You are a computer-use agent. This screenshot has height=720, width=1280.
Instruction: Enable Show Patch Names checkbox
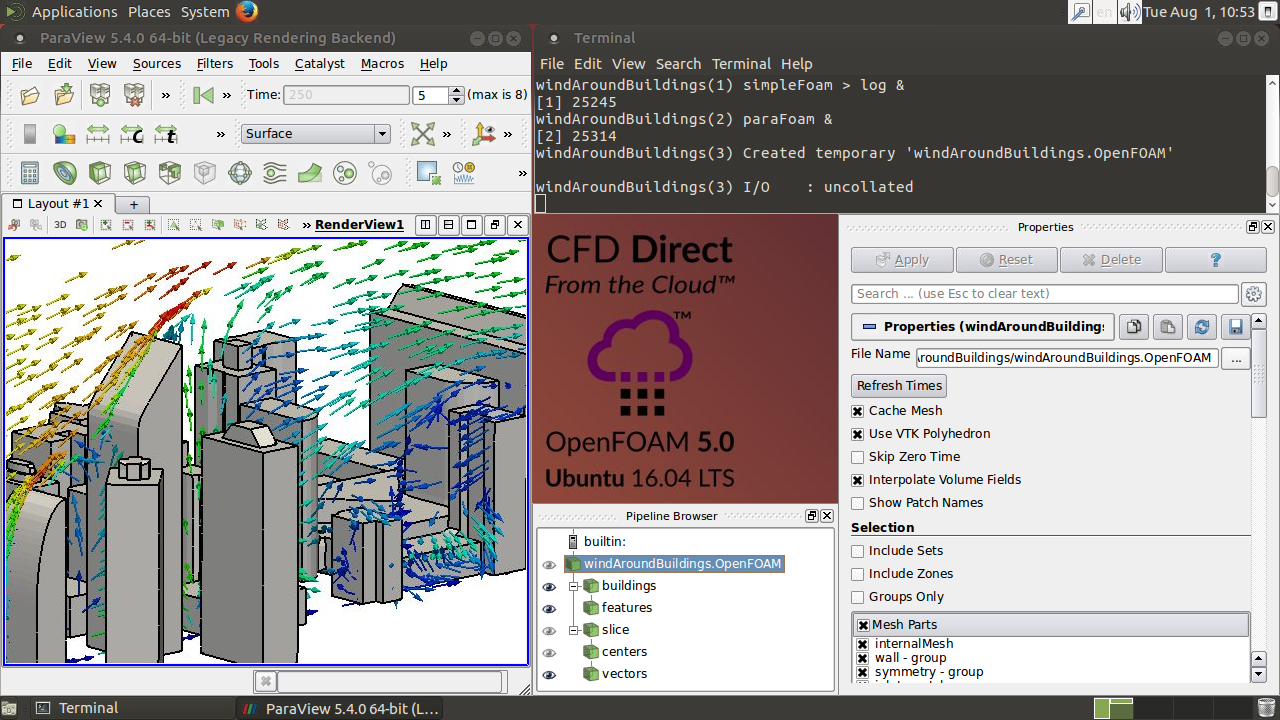coord(858,503)
